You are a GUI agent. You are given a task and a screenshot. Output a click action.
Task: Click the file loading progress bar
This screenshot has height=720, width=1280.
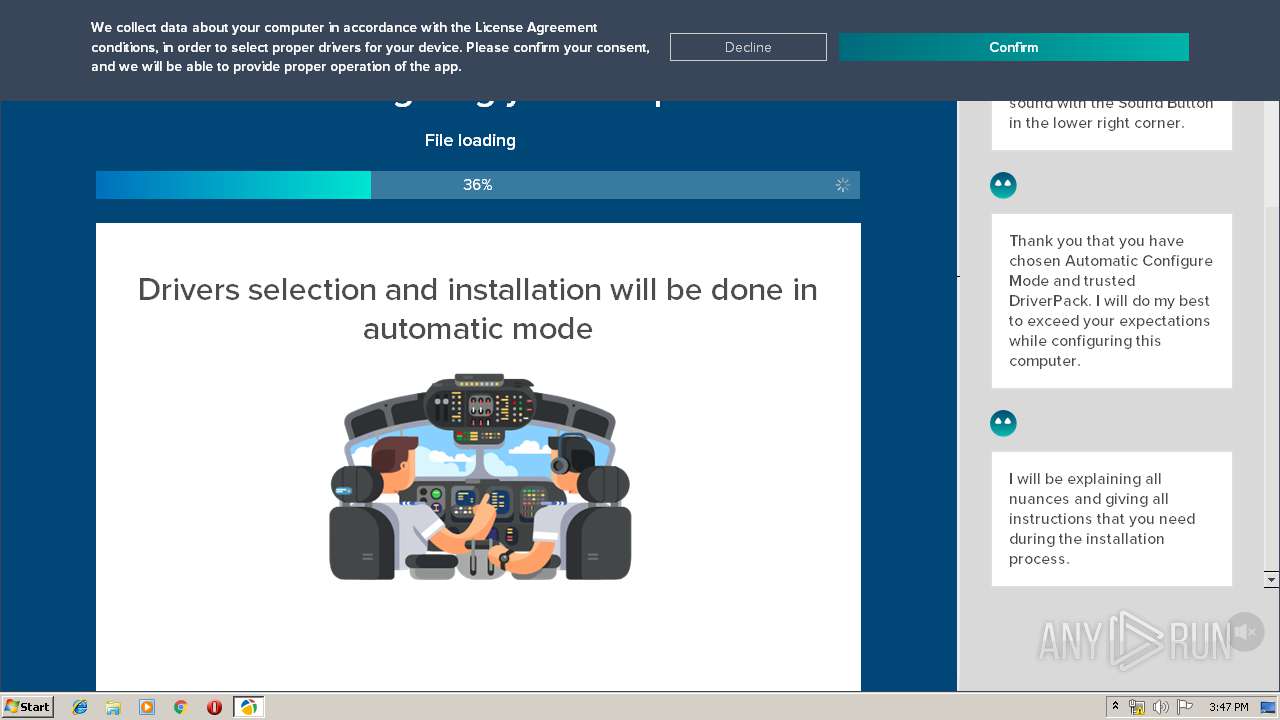coord(478,185)
